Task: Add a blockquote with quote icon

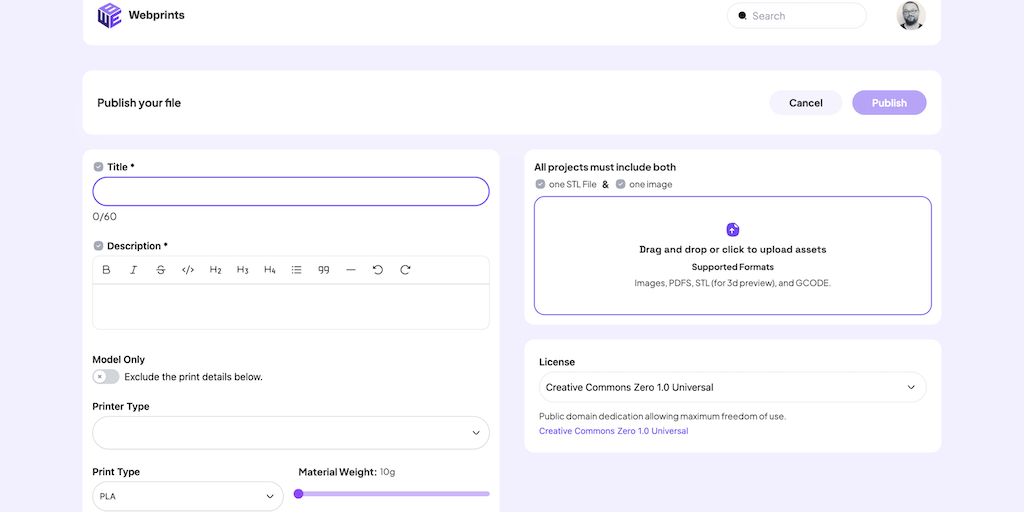Action: click(x=323, y=270)
